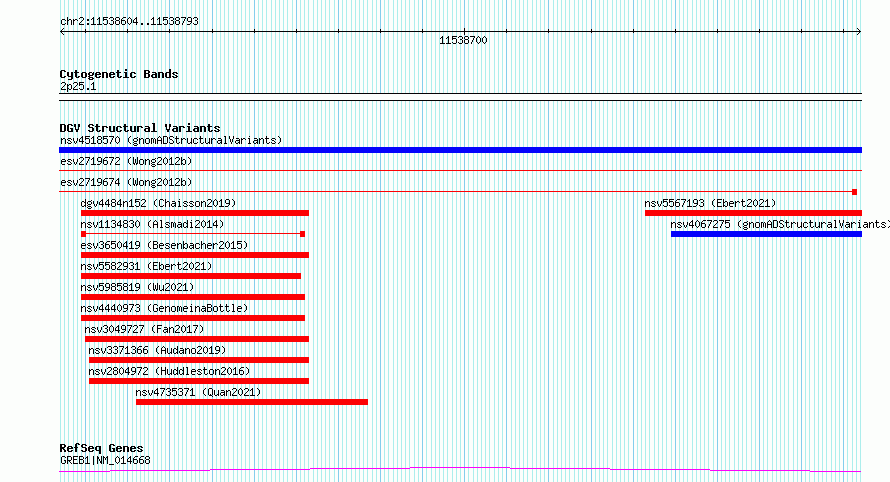Open the dgv4484n152 (Chaisson2019) variant bar
Viewport: 890px width, 482px height.
tap(195, 213)
